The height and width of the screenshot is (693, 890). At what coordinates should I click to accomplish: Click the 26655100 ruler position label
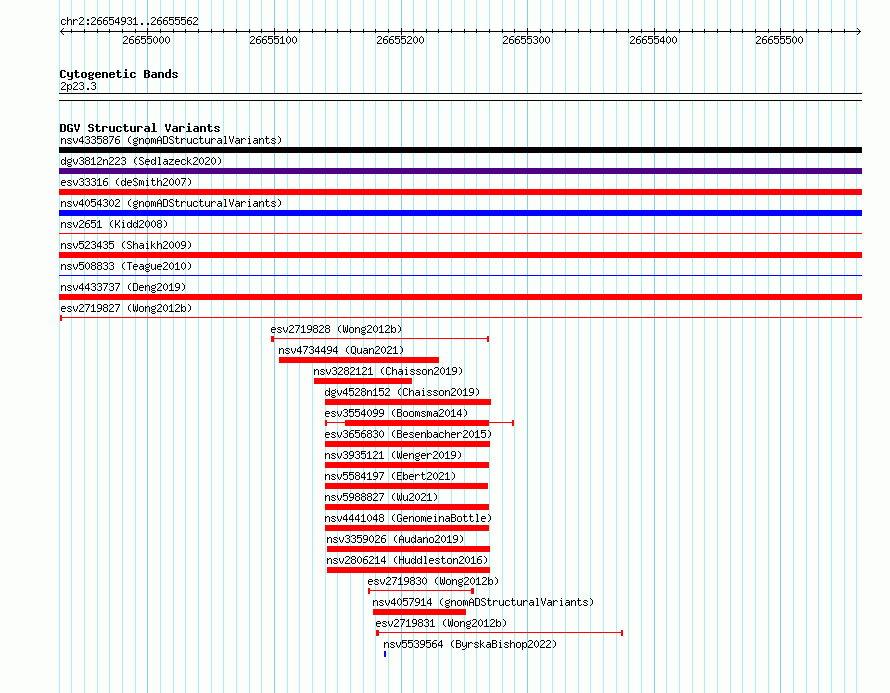[x=273, y=40]
